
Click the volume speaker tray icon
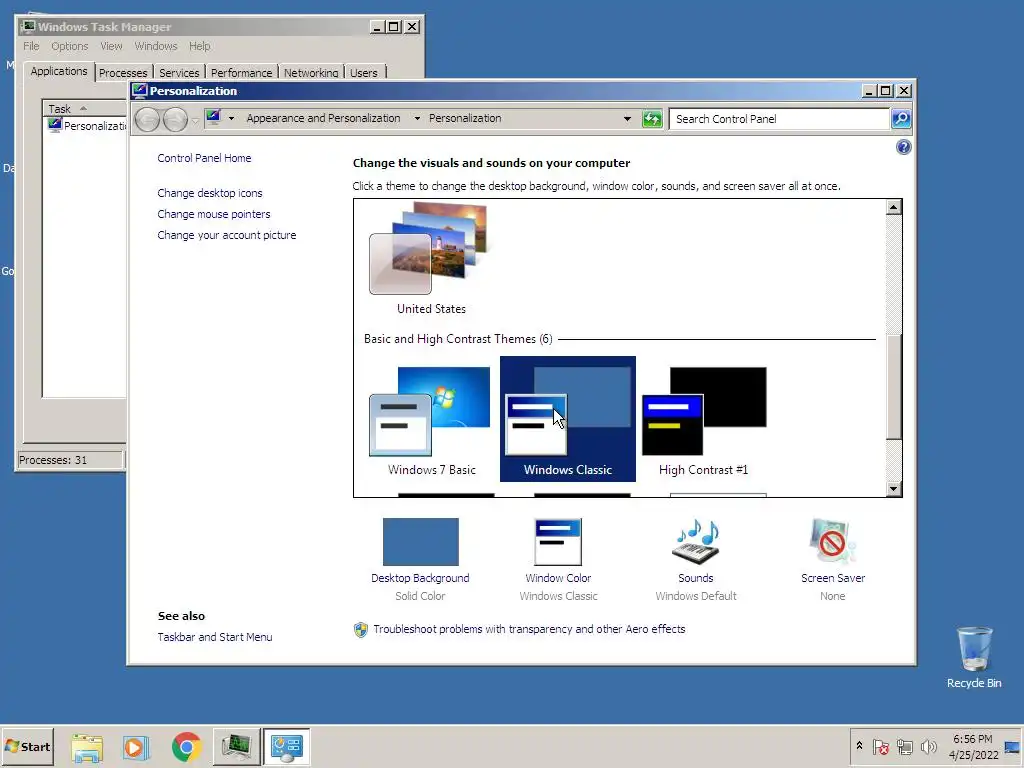click(928, 746)
